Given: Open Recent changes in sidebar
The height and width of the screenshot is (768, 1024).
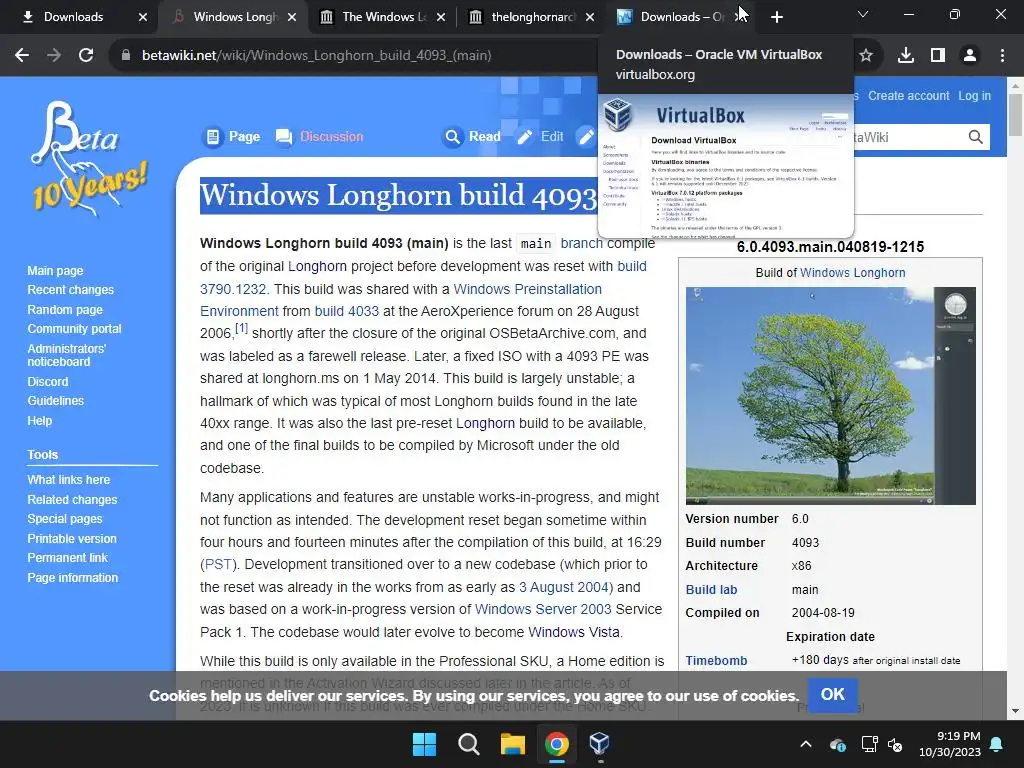Looking at the screenshot, I should coord(71,289).
